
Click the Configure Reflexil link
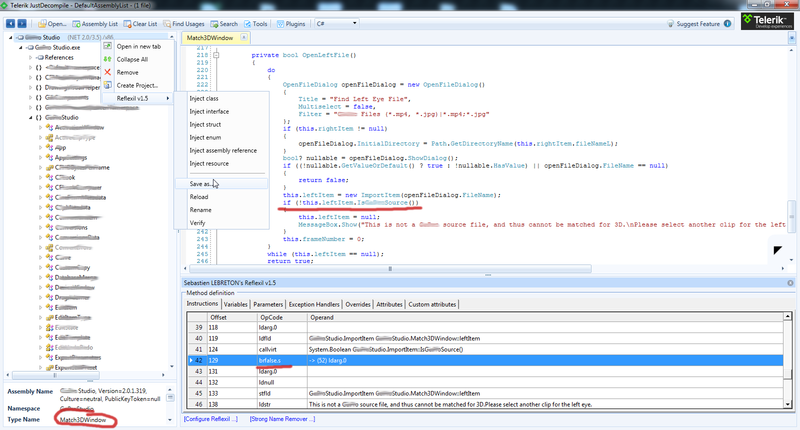coord(210,418)
